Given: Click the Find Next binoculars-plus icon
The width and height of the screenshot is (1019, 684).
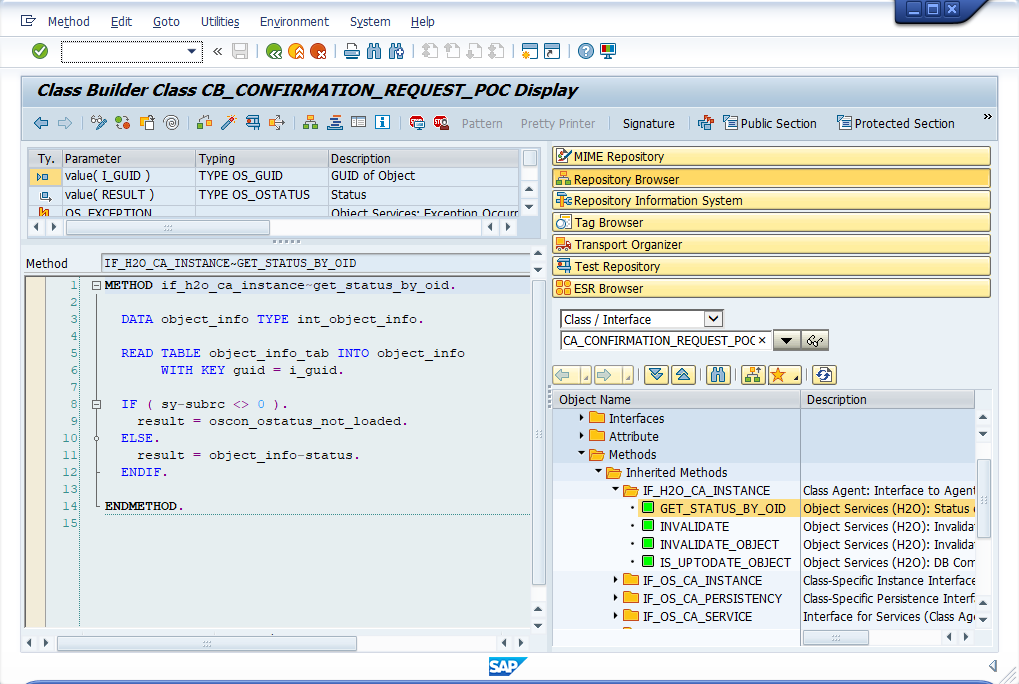Looking at the screenshot, I should pyautogui.click(x=396, y=51).
